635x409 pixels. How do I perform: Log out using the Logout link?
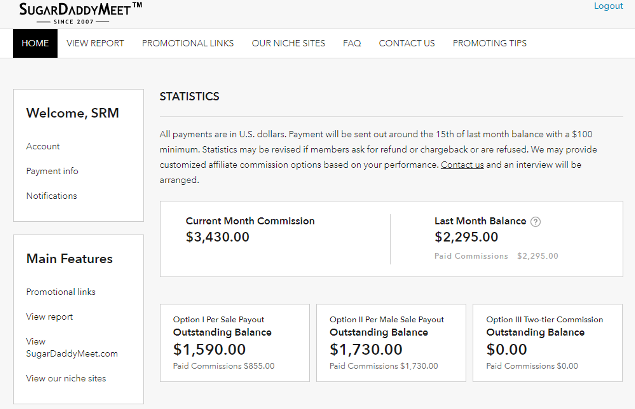tap(608, 6)
